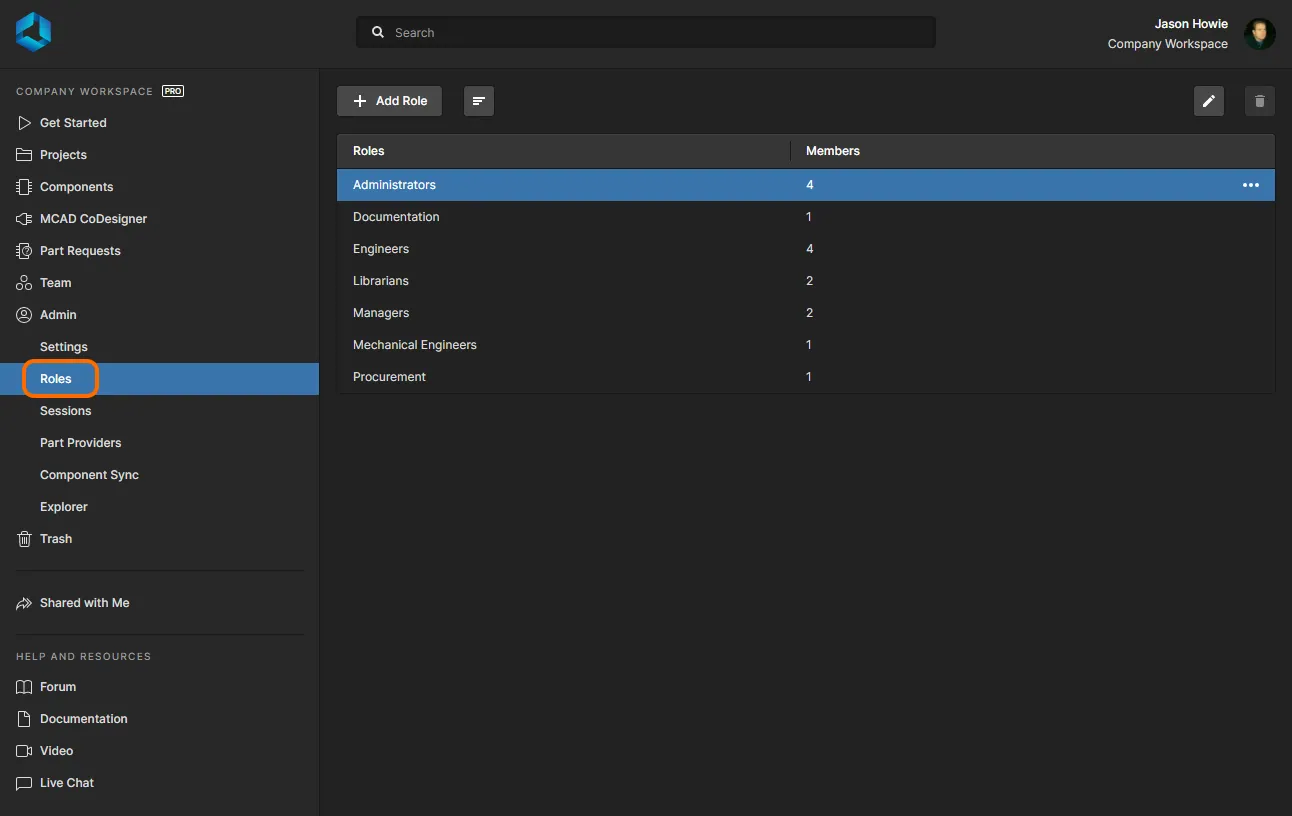The image size is (1292, 816).
Task: Open MCAD CoDesigner from the sidebar
Action: 93,219
